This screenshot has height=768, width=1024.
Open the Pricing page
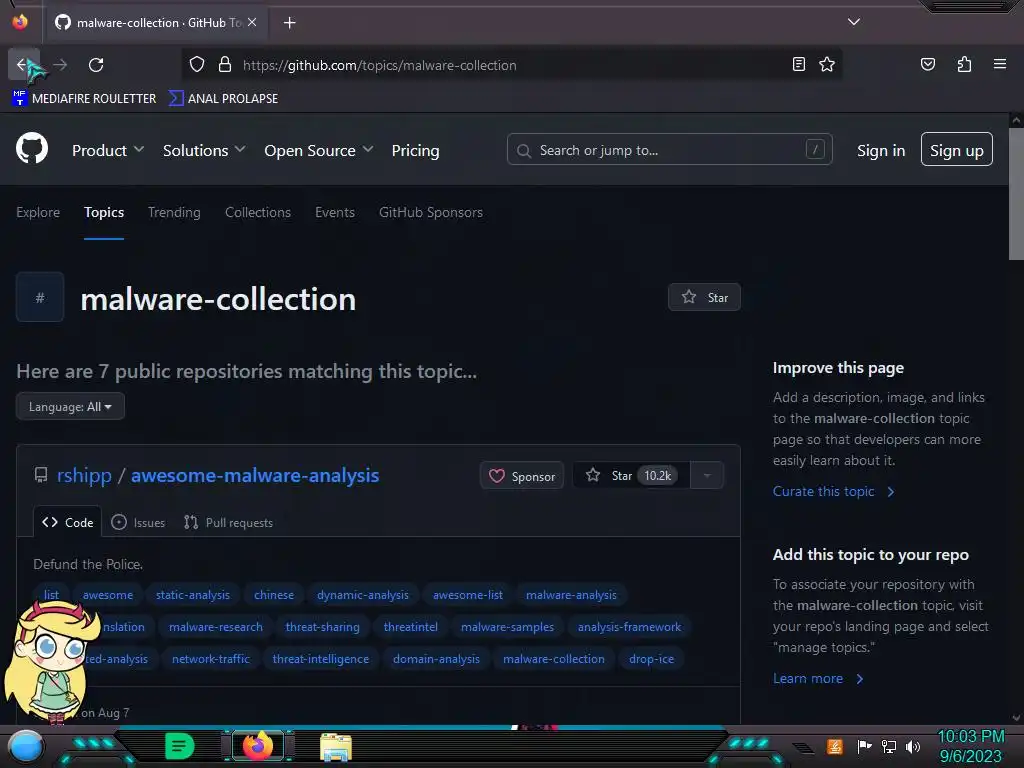tap(415, 150)
